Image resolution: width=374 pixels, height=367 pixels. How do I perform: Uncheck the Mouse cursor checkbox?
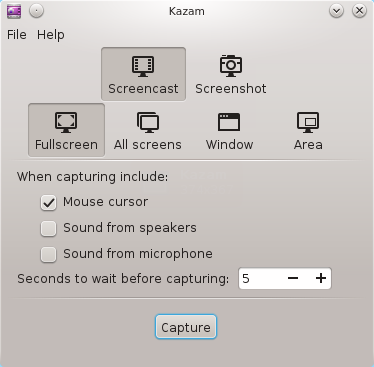coord(48,202)
